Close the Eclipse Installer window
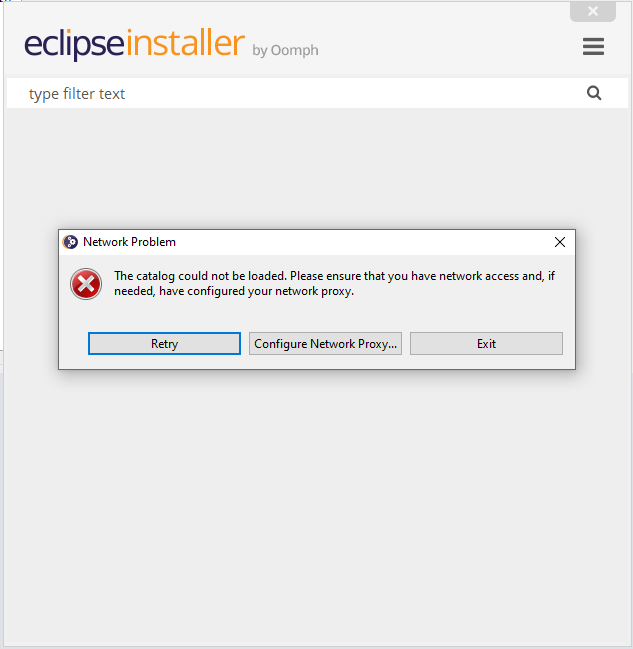Image resolution: width=633 pixels, height=649 pixels. (593, 11)
